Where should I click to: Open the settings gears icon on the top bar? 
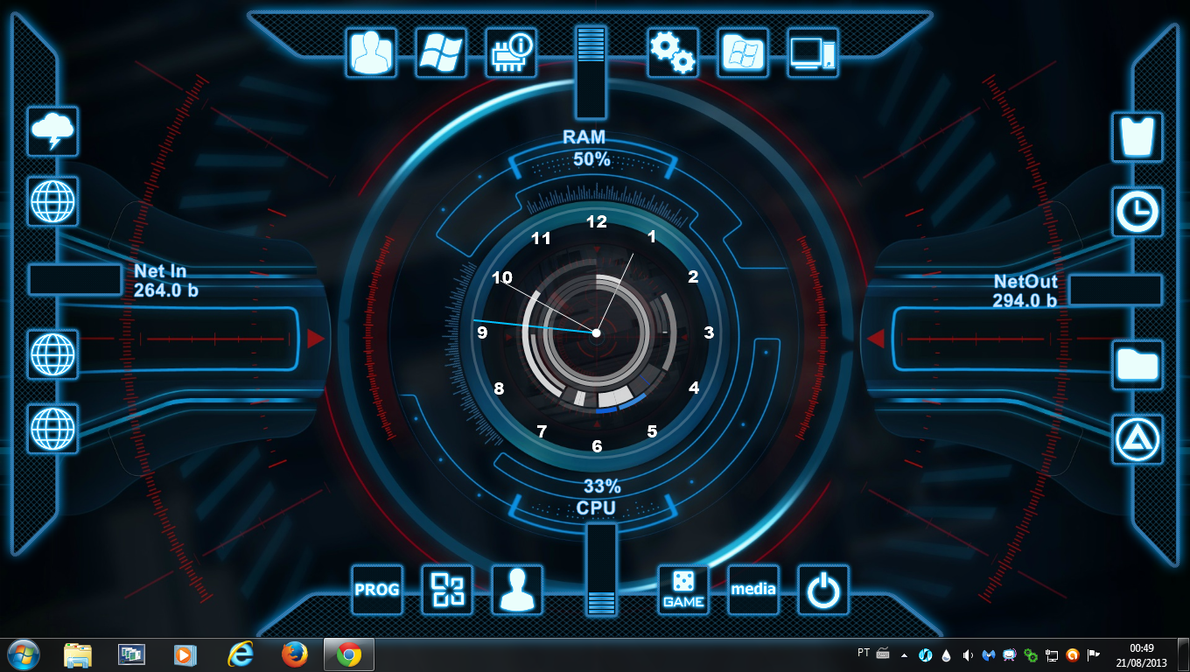coord(672,52)
